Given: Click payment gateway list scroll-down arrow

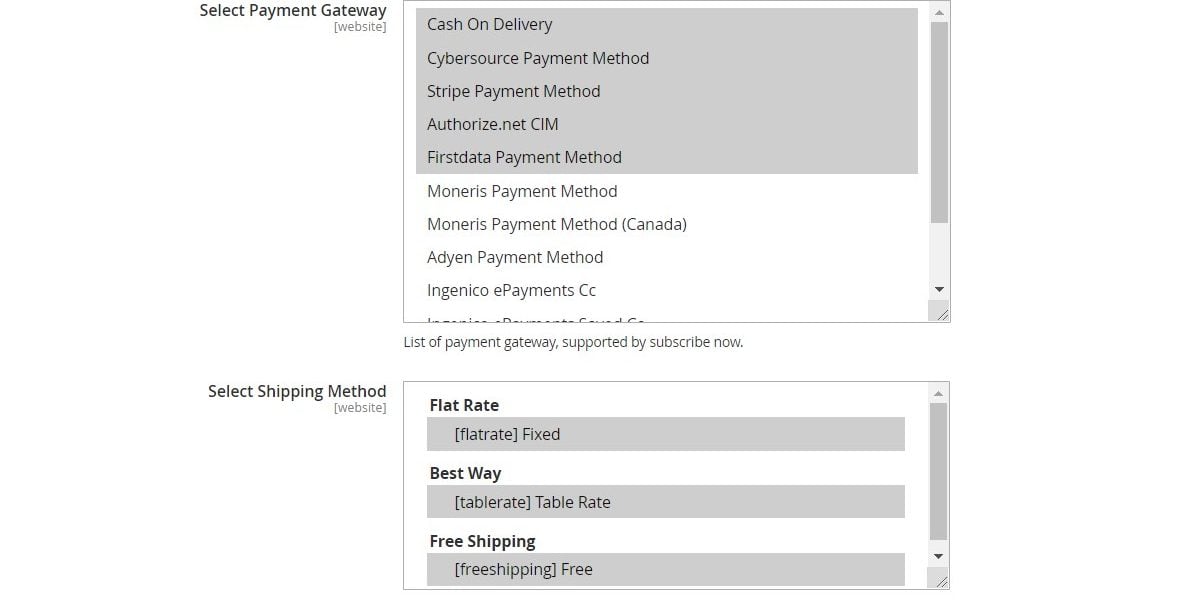Looking at the screenshot, I should pyautogui.click(x=939, y=290).
